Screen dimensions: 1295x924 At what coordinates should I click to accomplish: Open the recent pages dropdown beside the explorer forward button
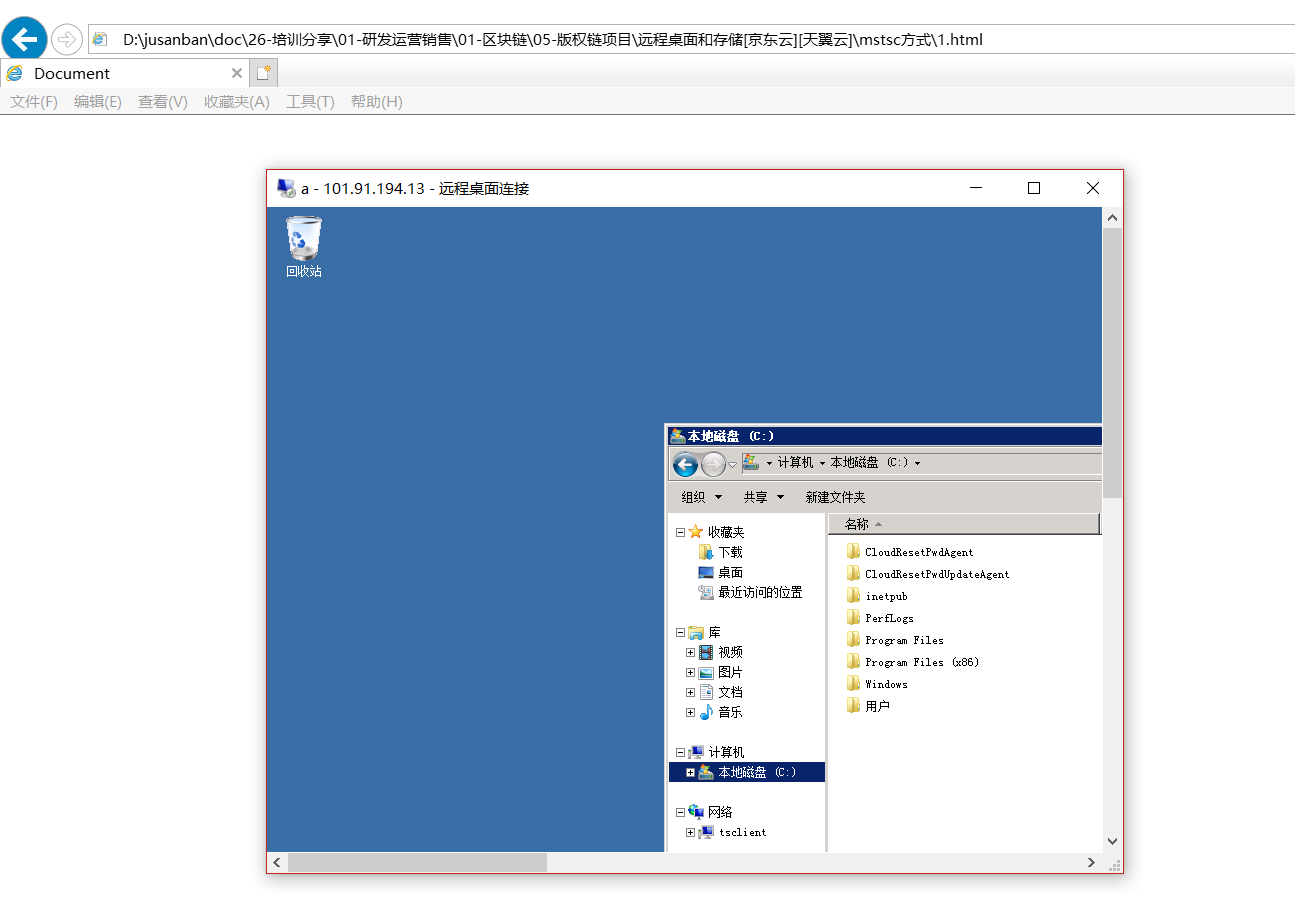[732, 464]
